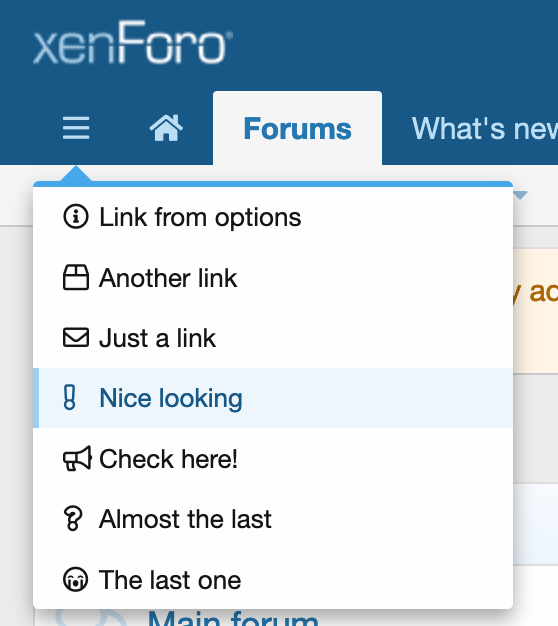The image size is (558, 626).
Task: Open Almost the last entry
Action: click(273, 519)
